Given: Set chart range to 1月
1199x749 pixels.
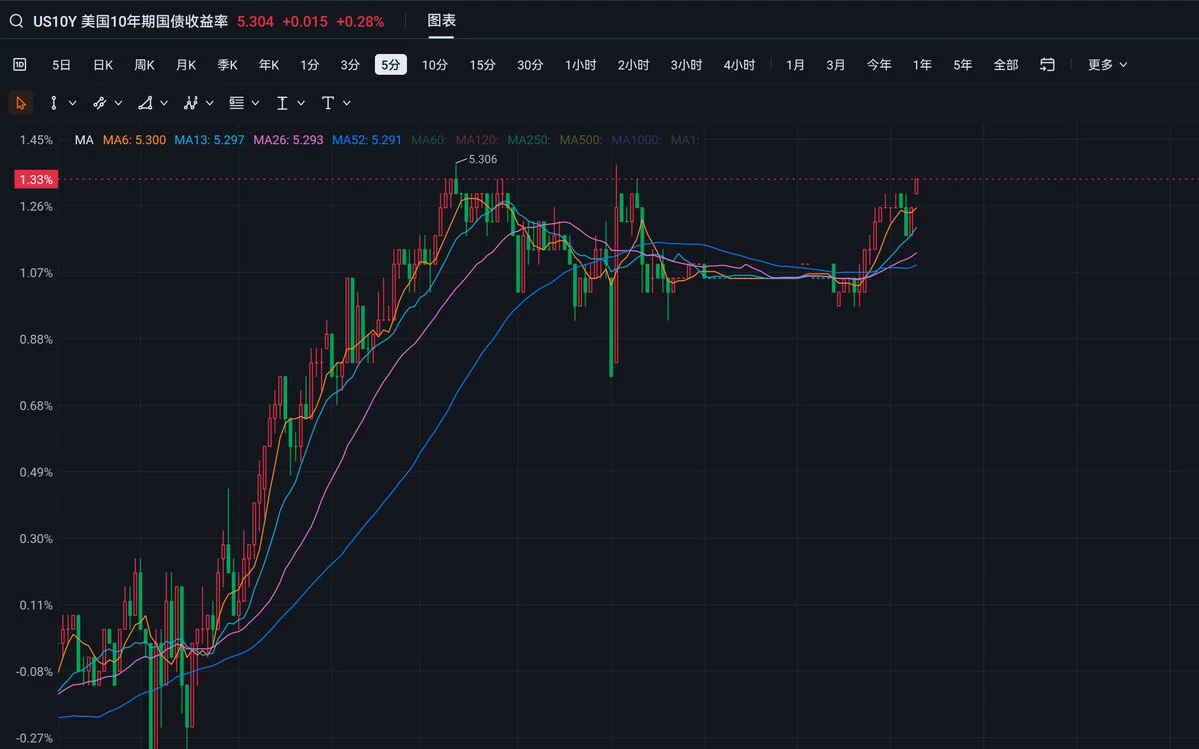Looking at the screenshot, I should click(795, 65).
